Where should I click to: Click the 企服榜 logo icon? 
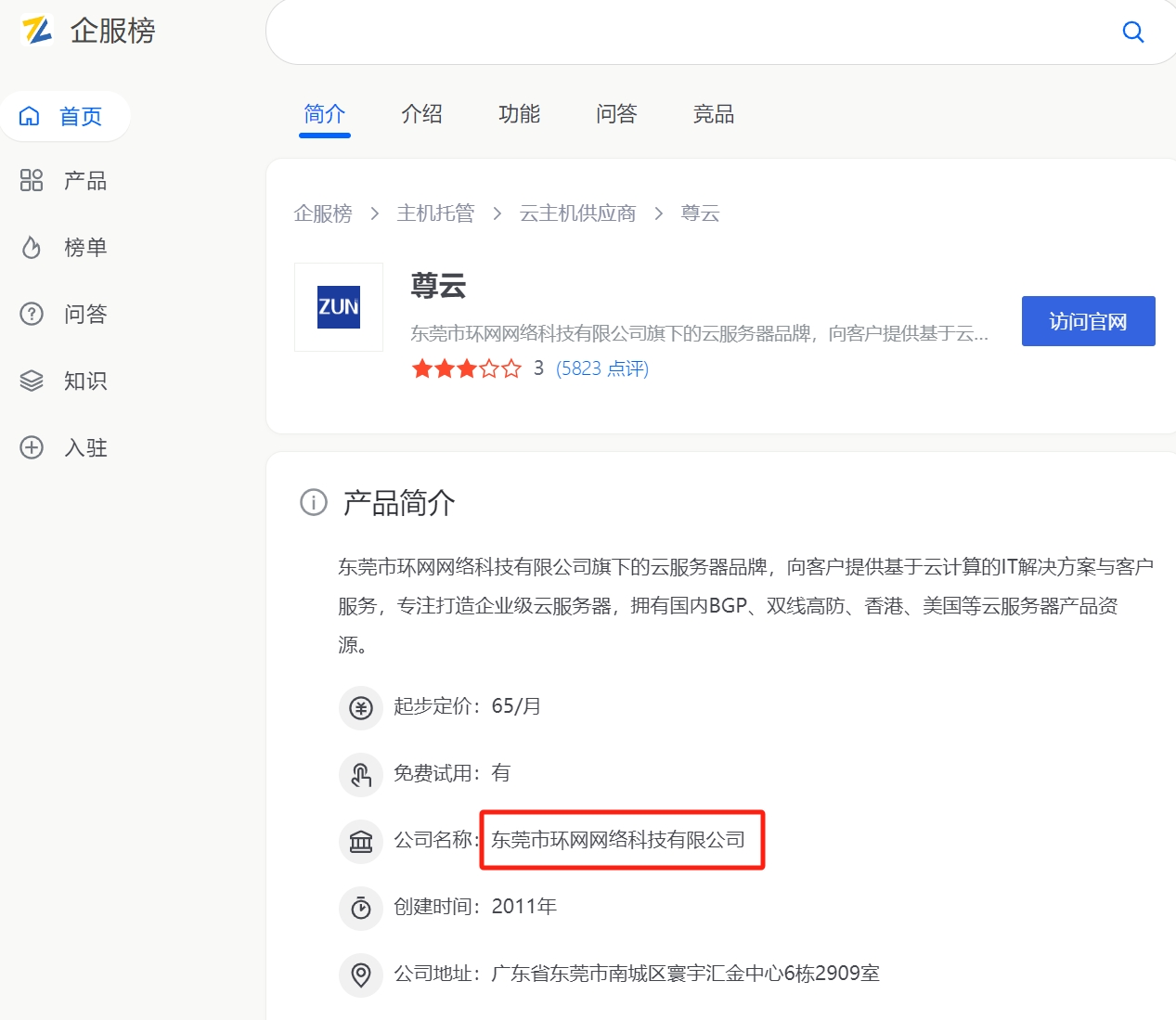coord(37,31)
